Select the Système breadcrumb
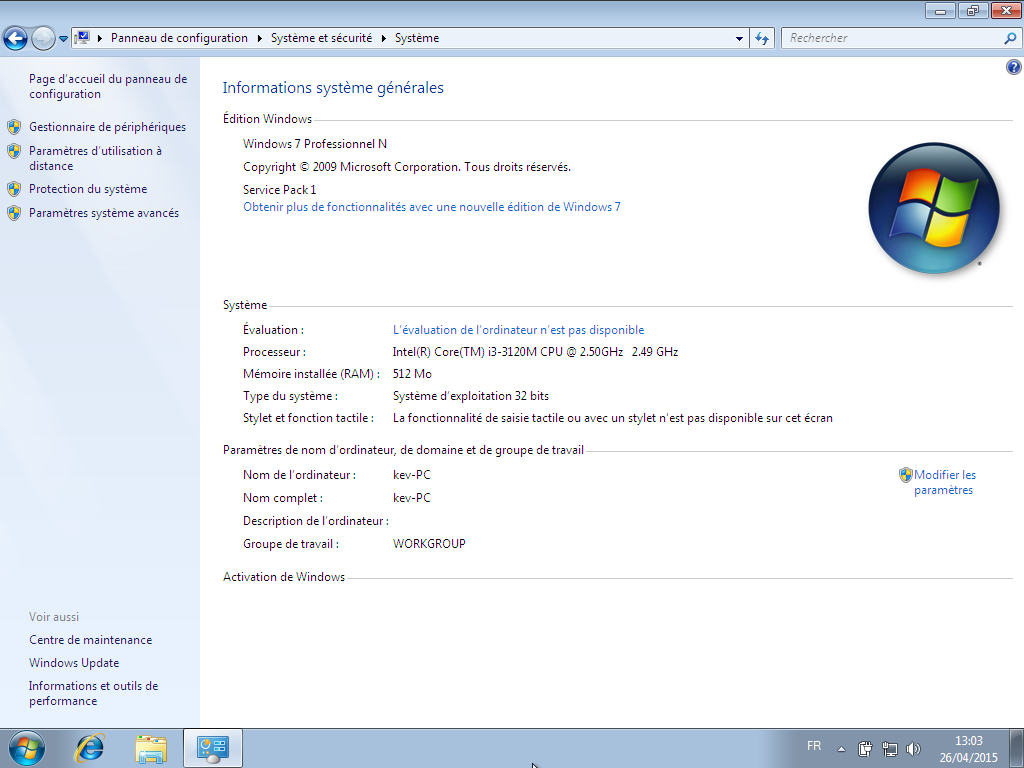The image size is (1024, 768). pos(417,38)
